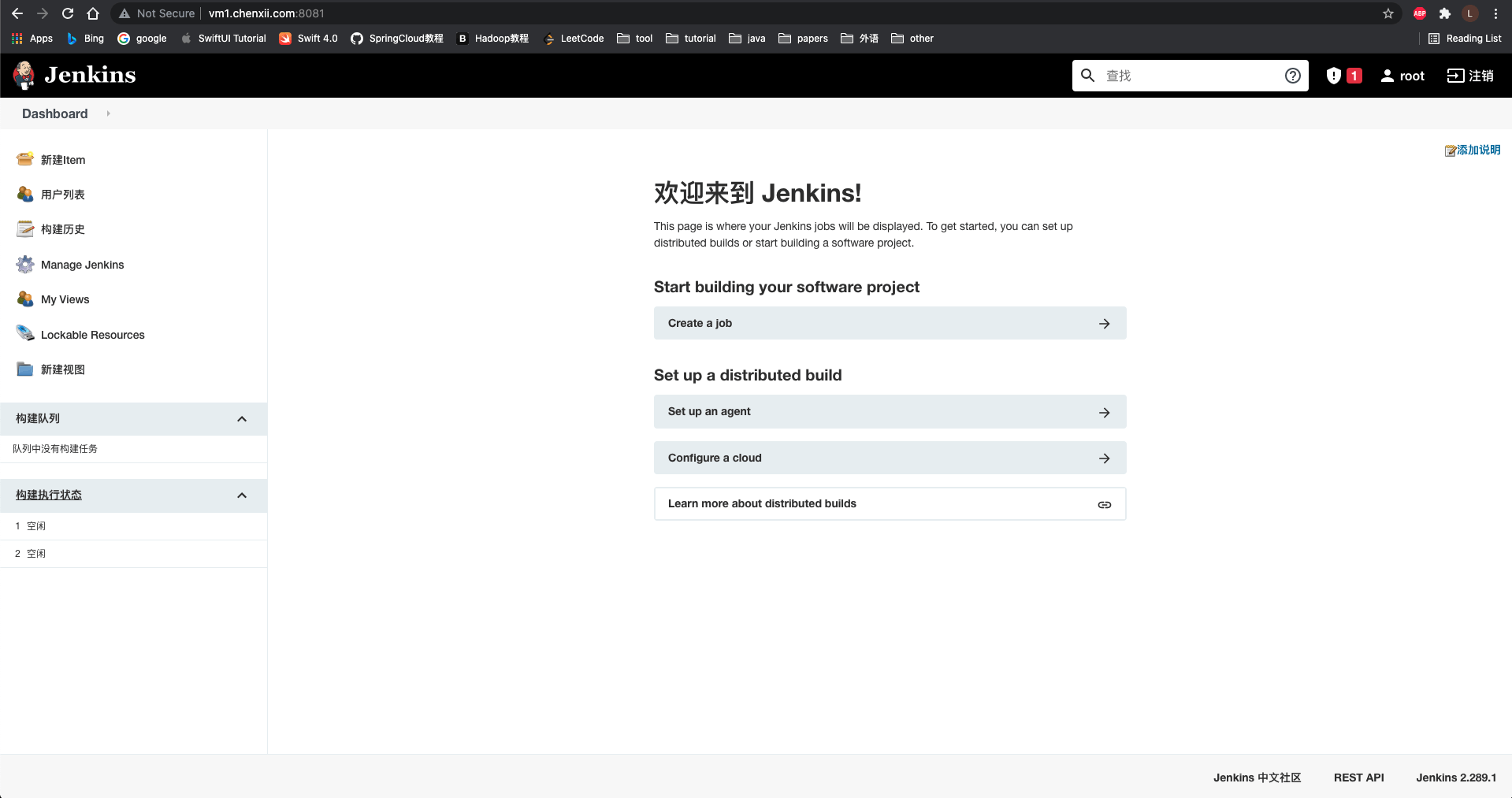Open the tool bookmarks folder
This screenshot has height=798, width=1512.
tap(635, 38)
